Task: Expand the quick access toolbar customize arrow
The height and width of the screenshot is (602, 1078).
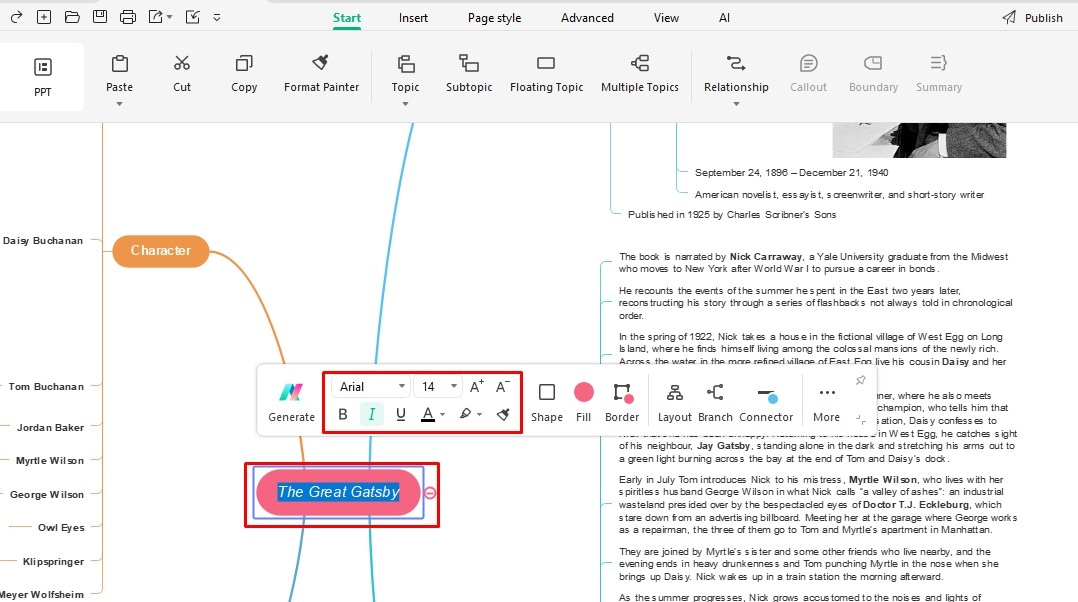Action: (217, 17)
